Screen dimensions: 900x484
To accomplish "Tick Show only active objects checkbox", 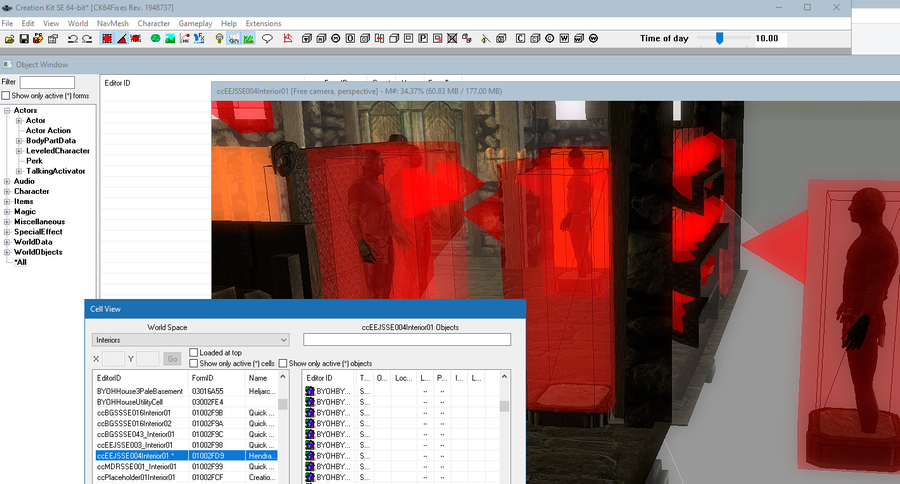I will 282,363.
